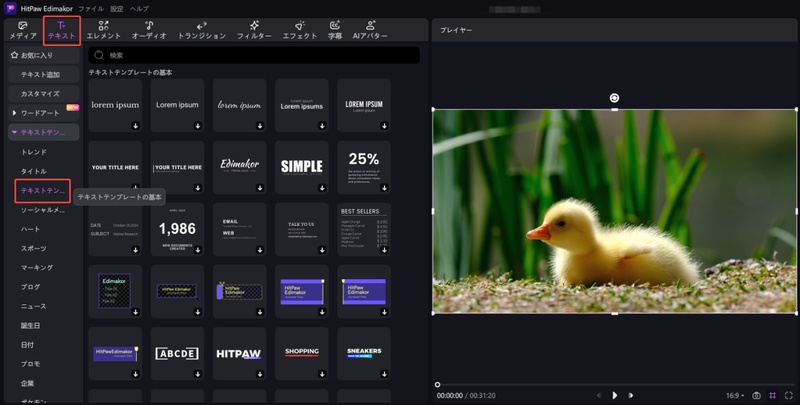This screenshot has width=800, height=405.
Task: Download the SIMPLE text template
Action: (322, 188)
